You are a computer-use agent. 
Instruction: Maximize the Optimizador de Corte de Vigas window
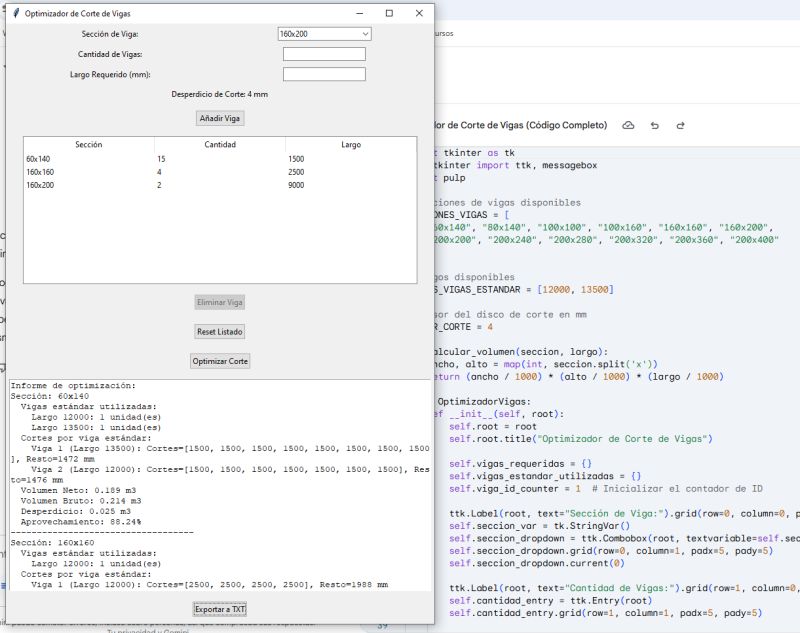click(389, 13)
